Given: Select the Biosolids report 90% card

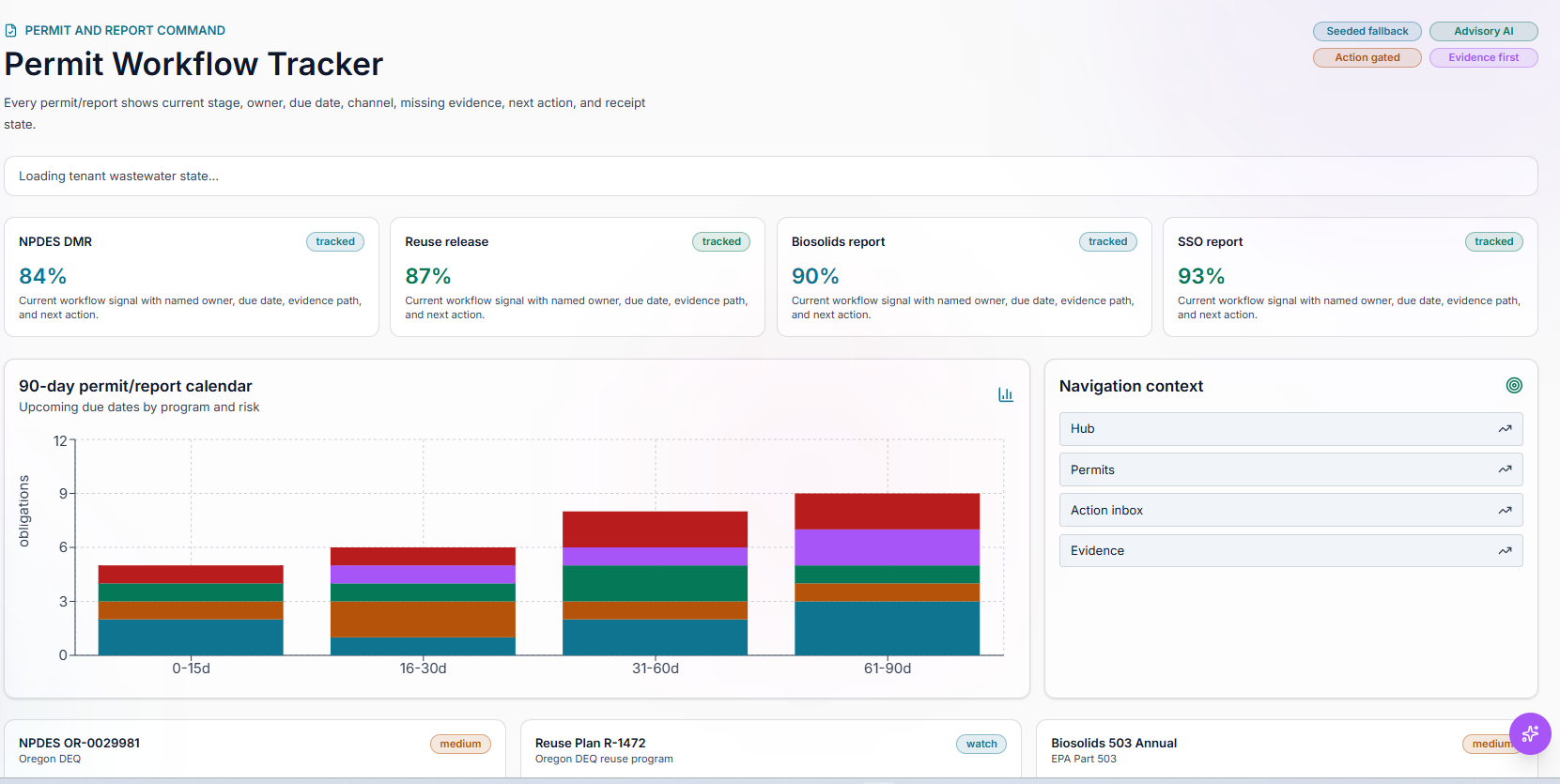Looking at the screenshot, I should [x=965, y=277].
